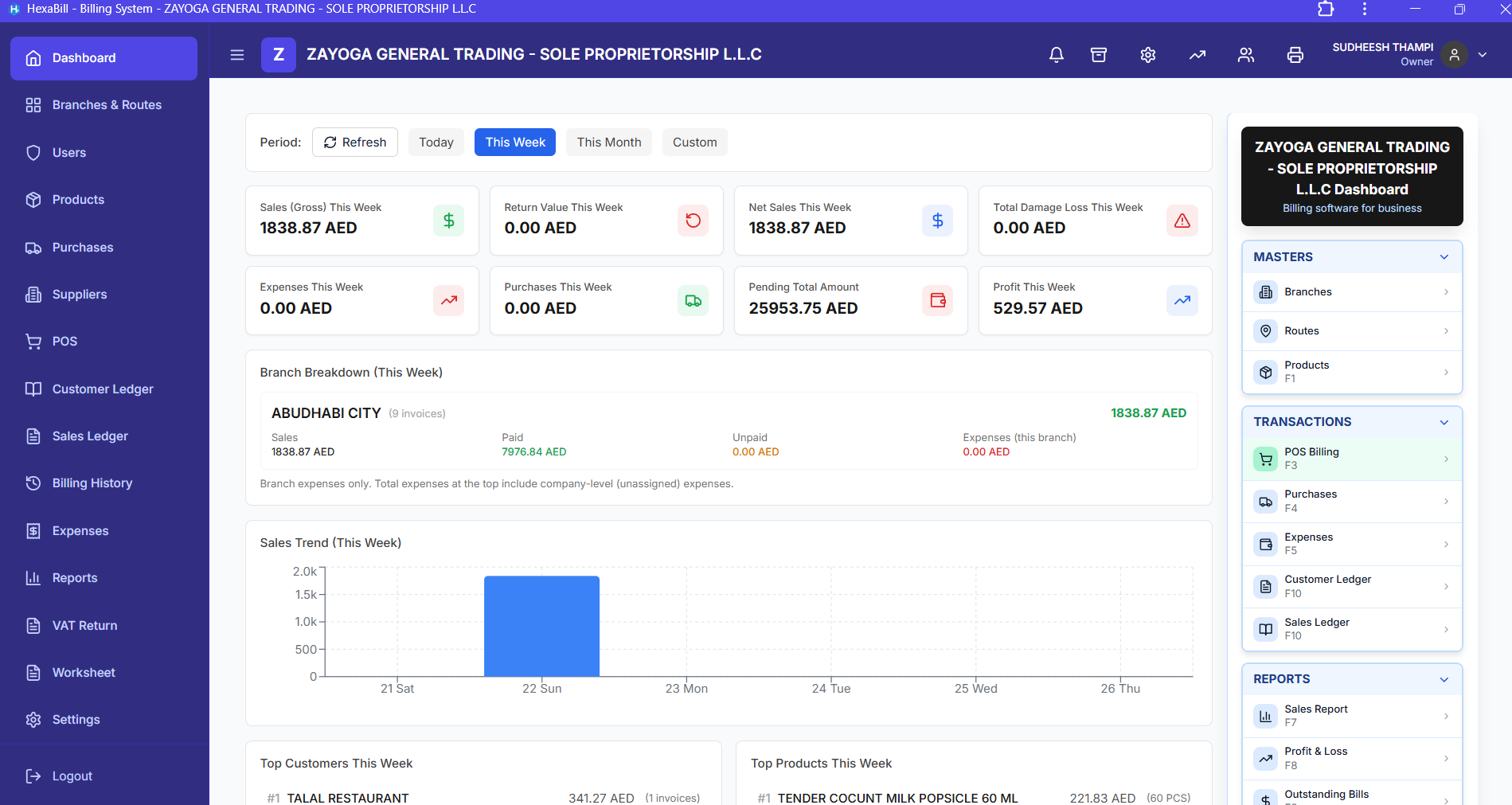The image size is (1512, 805).
Task: Click the Sales Gross dollar icon
Action: pyautogui.click(x=448, y=221)
